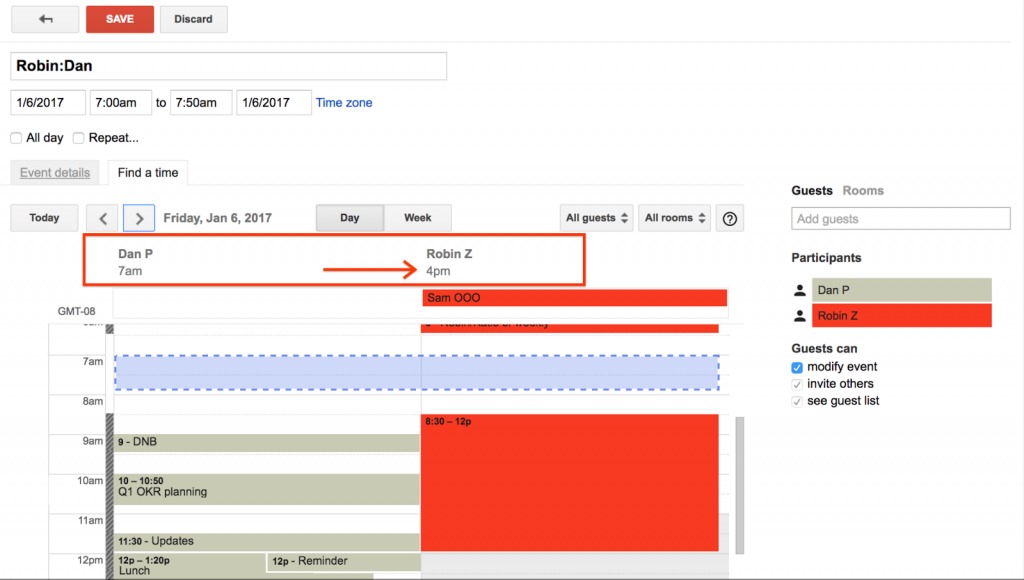The image size is (1024, 580).
Task: Click person icon beside Dan P
Action: point(799,290)
